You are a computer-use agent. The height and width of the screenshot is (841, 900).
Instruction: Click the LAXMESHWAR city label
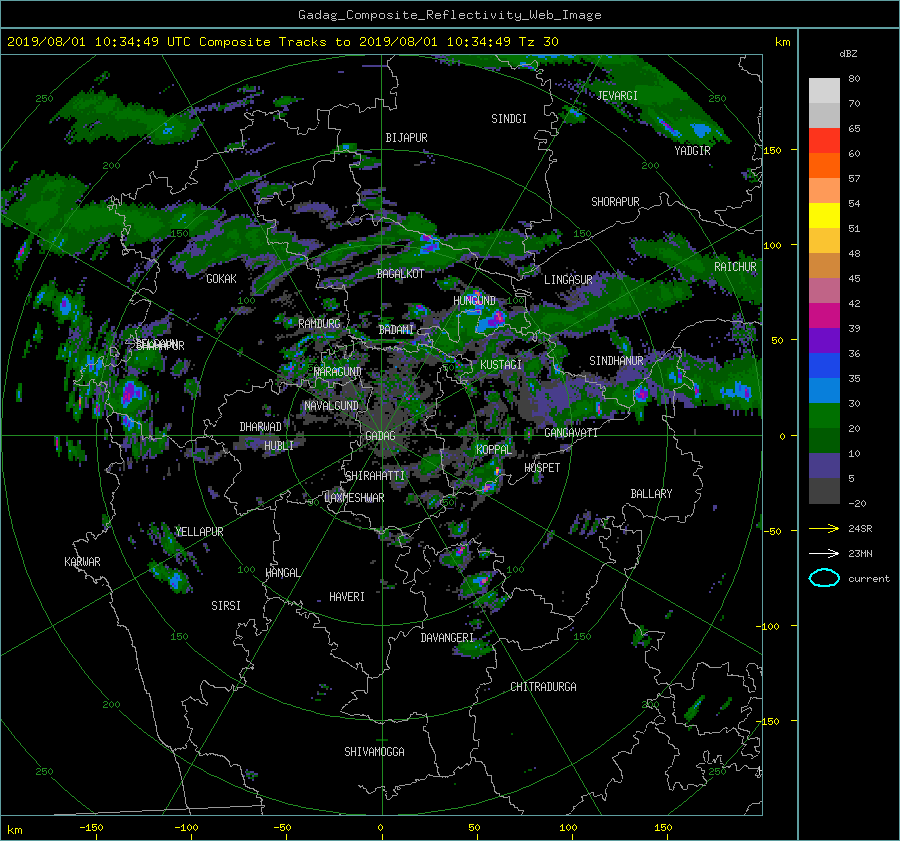click(x=354, y=498)
